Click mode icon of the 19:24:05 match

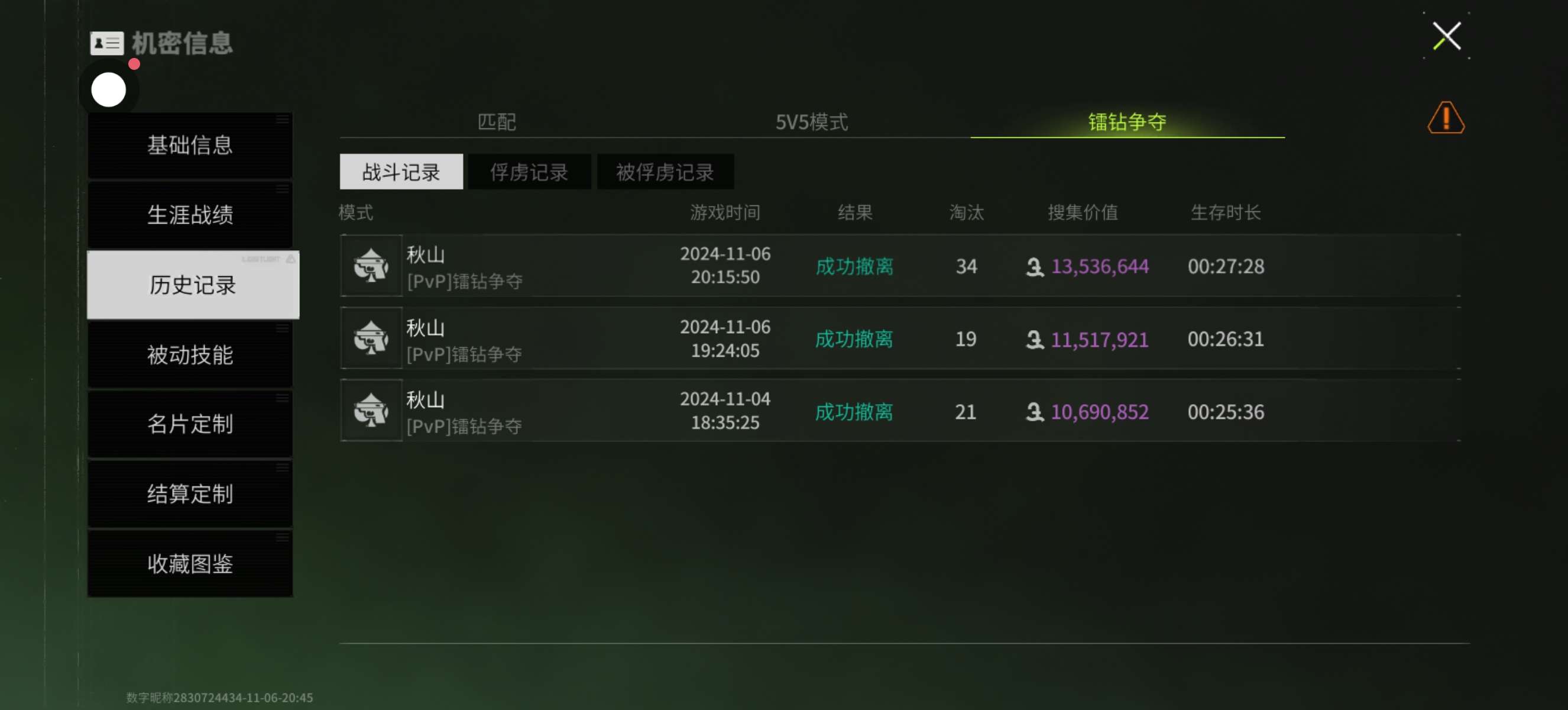pos(371,338)
